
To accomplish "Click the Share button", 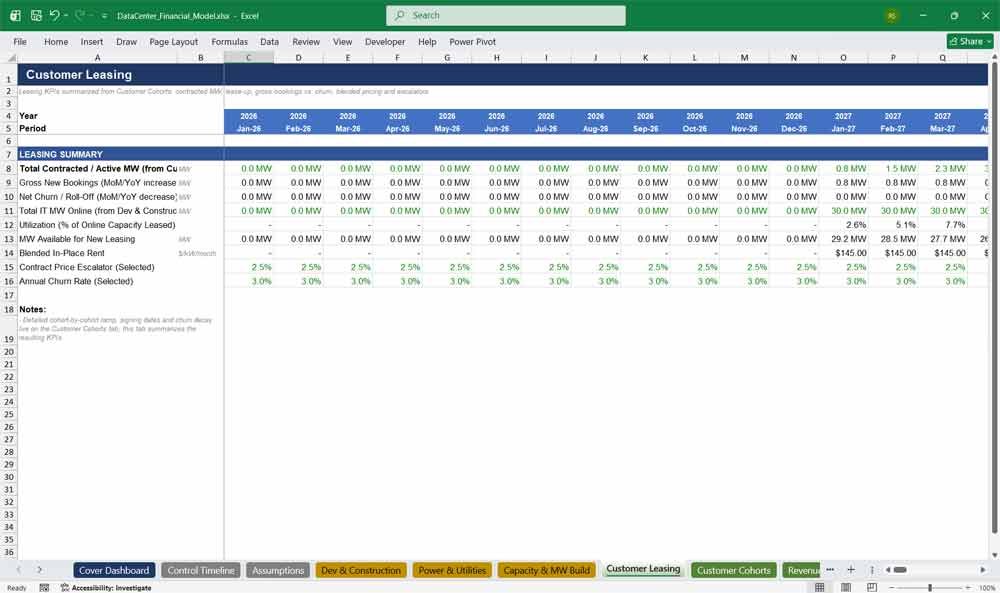I will click(x=970, y=41).
